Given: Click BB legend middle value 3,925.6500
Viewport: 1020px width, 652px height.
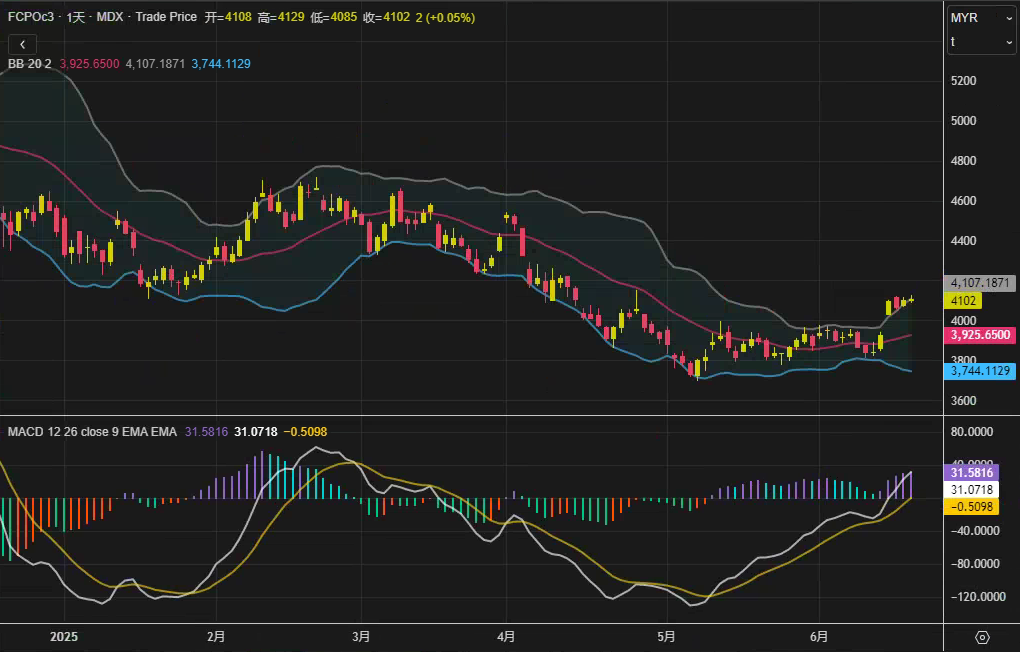Looking at the screenshot, I should click(90, 64).
